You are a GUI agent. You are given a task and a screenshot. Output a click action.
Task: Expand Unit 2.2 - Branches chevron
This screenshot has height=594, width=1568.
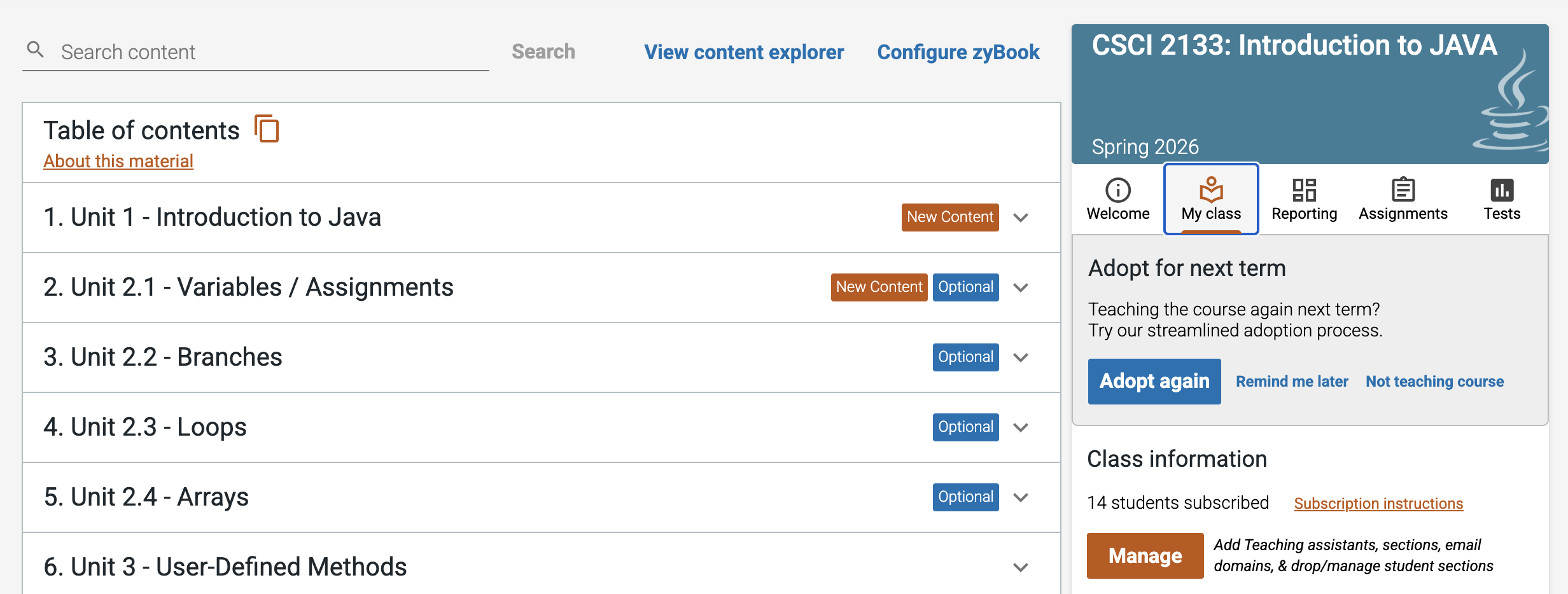coord(1021,357)
